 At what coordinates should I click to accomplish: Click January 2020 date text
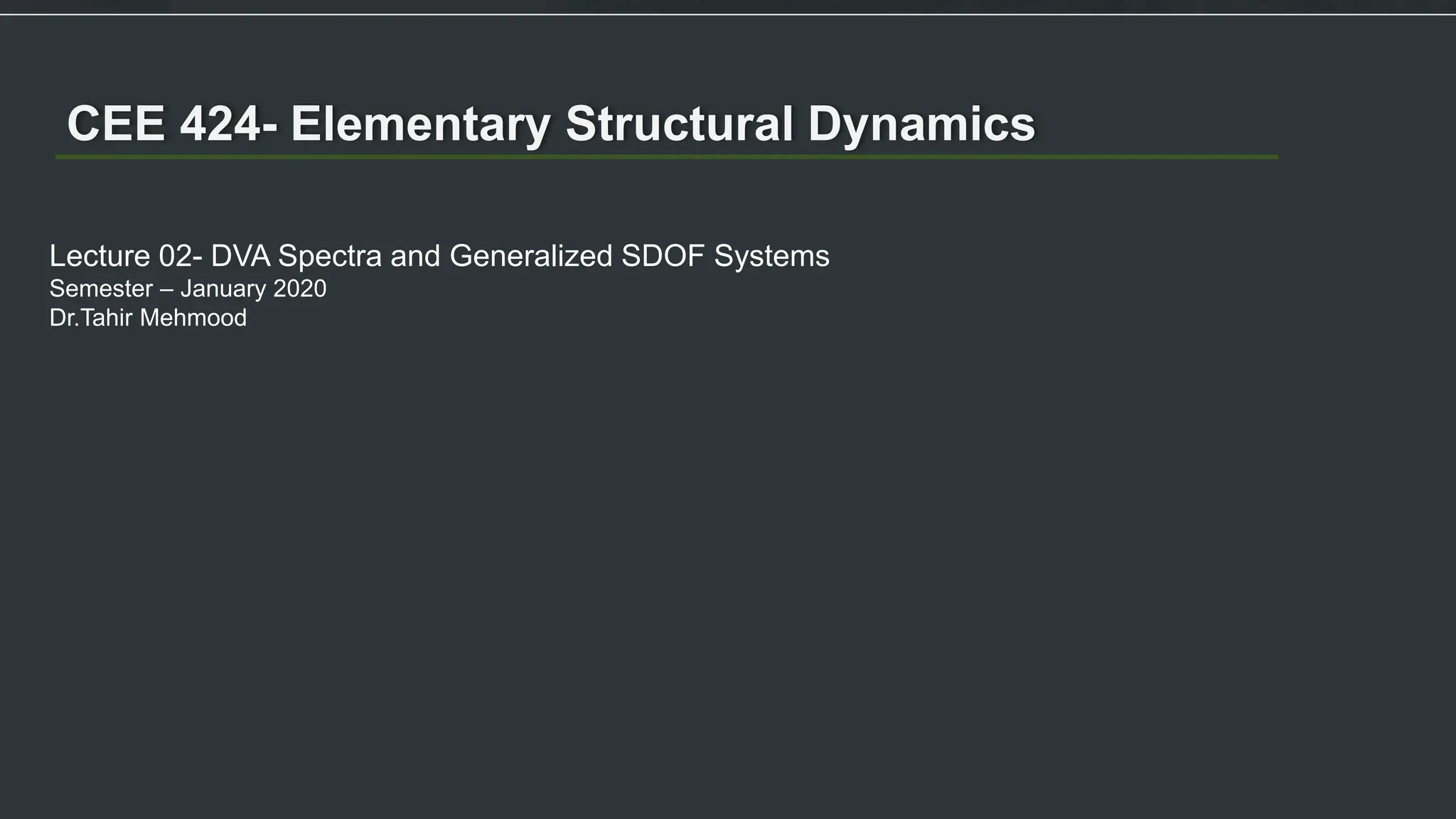(x=253, y=289)
